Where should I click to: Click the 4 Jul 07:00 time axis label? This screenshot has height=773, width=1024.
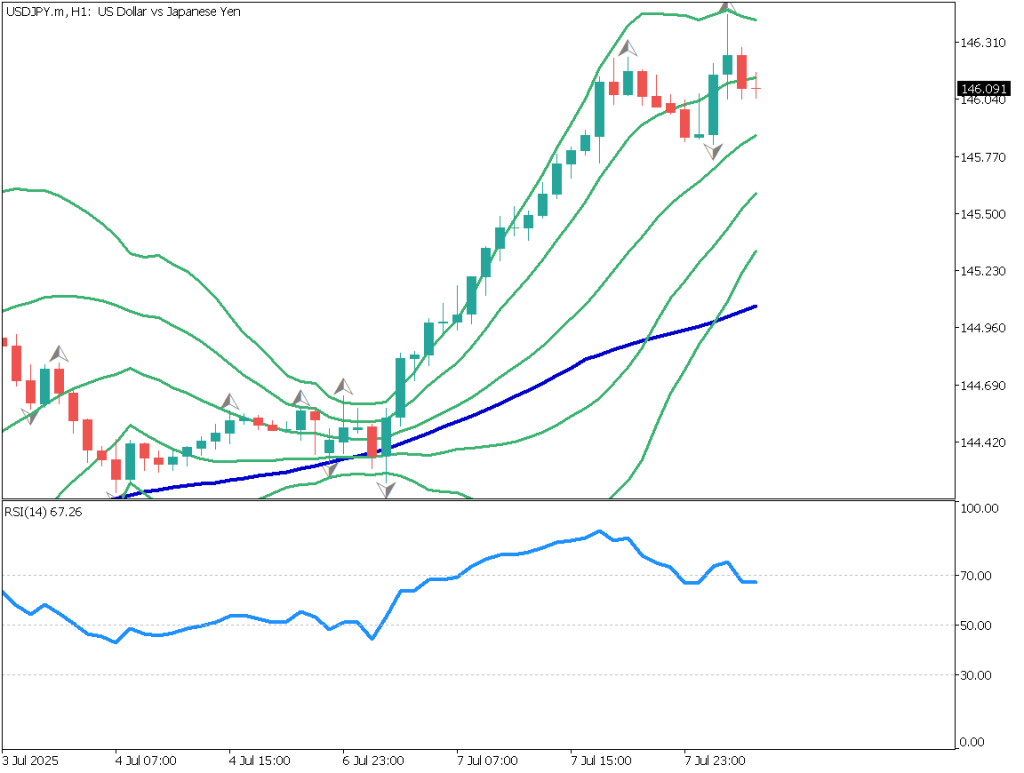(146, 761)
